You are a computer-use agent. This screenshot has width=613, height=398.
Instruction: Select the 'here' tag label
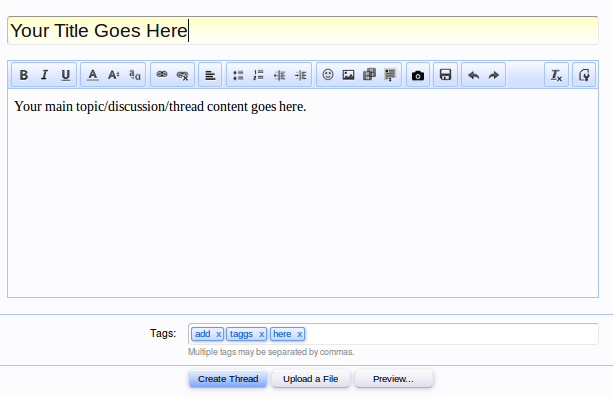point(282,334)
